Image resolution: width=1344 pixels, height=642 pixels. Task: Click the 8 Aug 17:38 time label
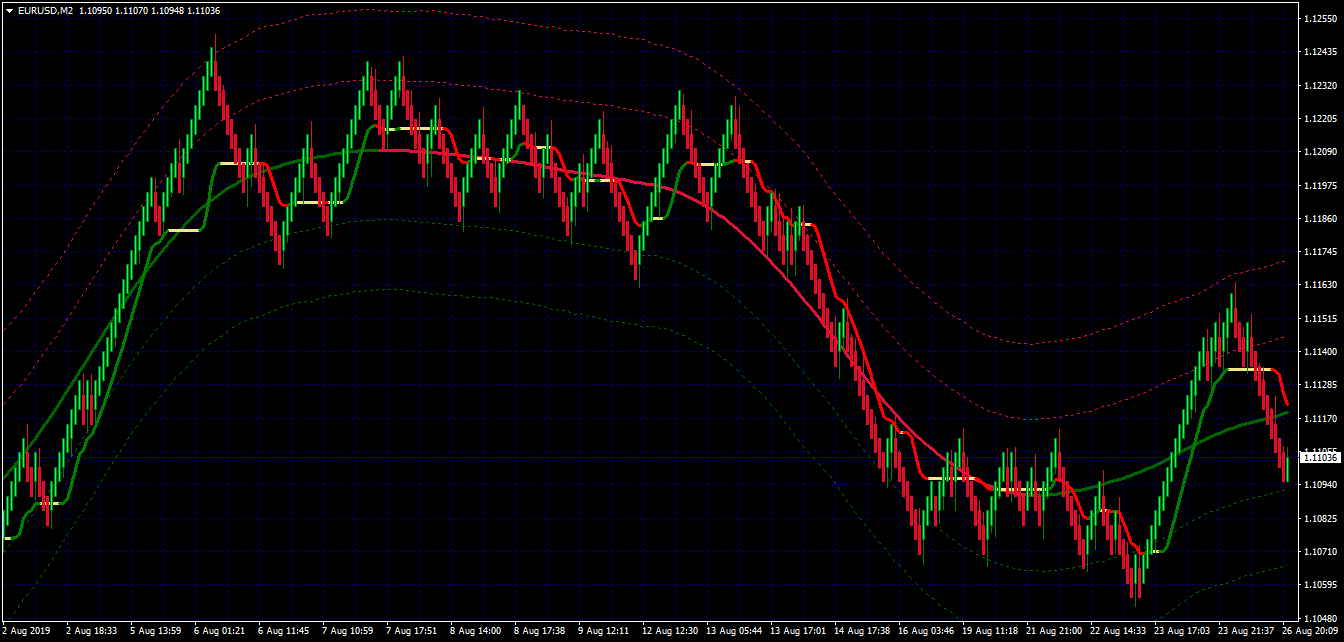(539, 632)
